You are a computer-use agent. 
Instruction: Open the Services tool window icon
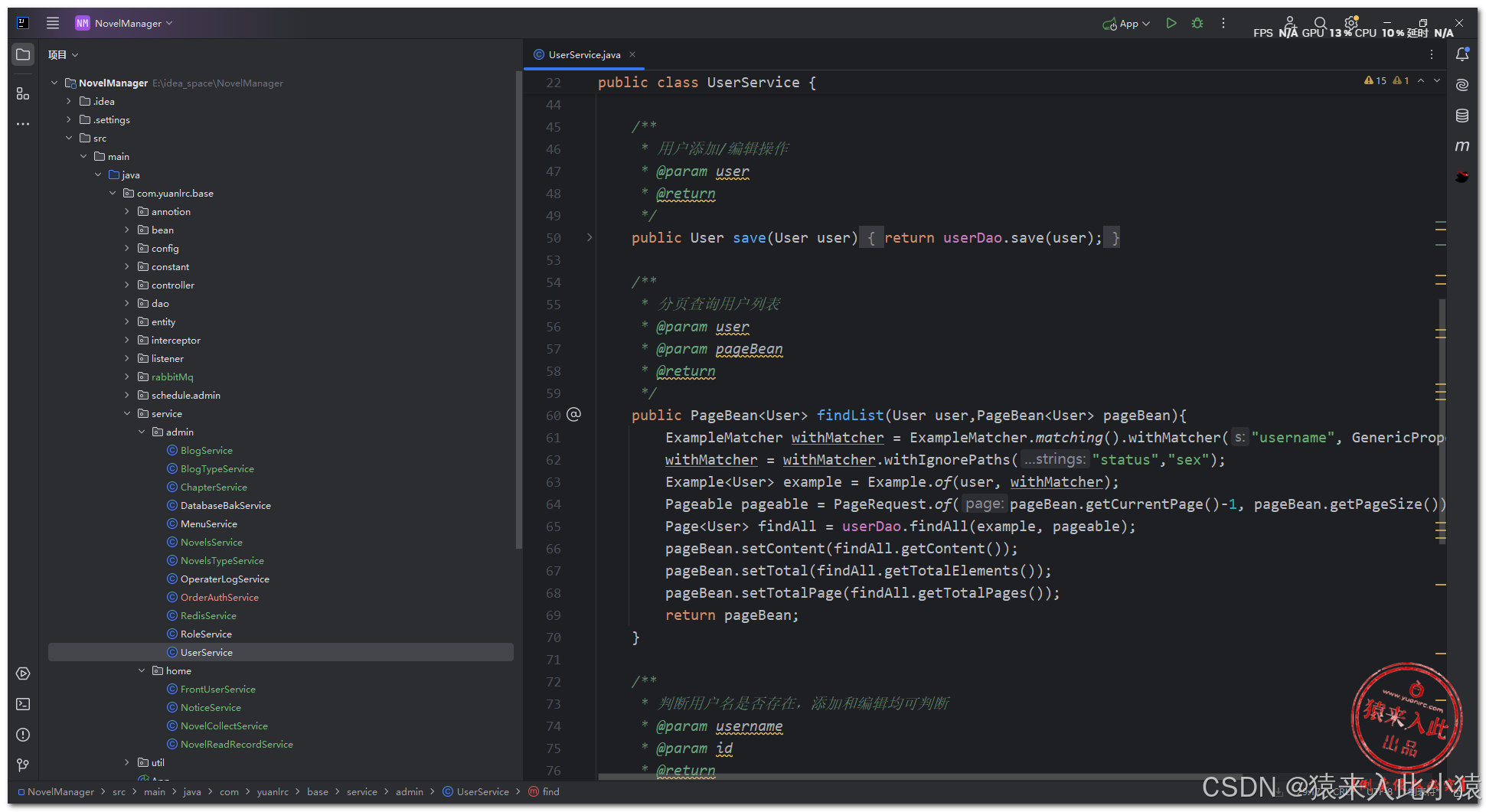tap(23, 673)
